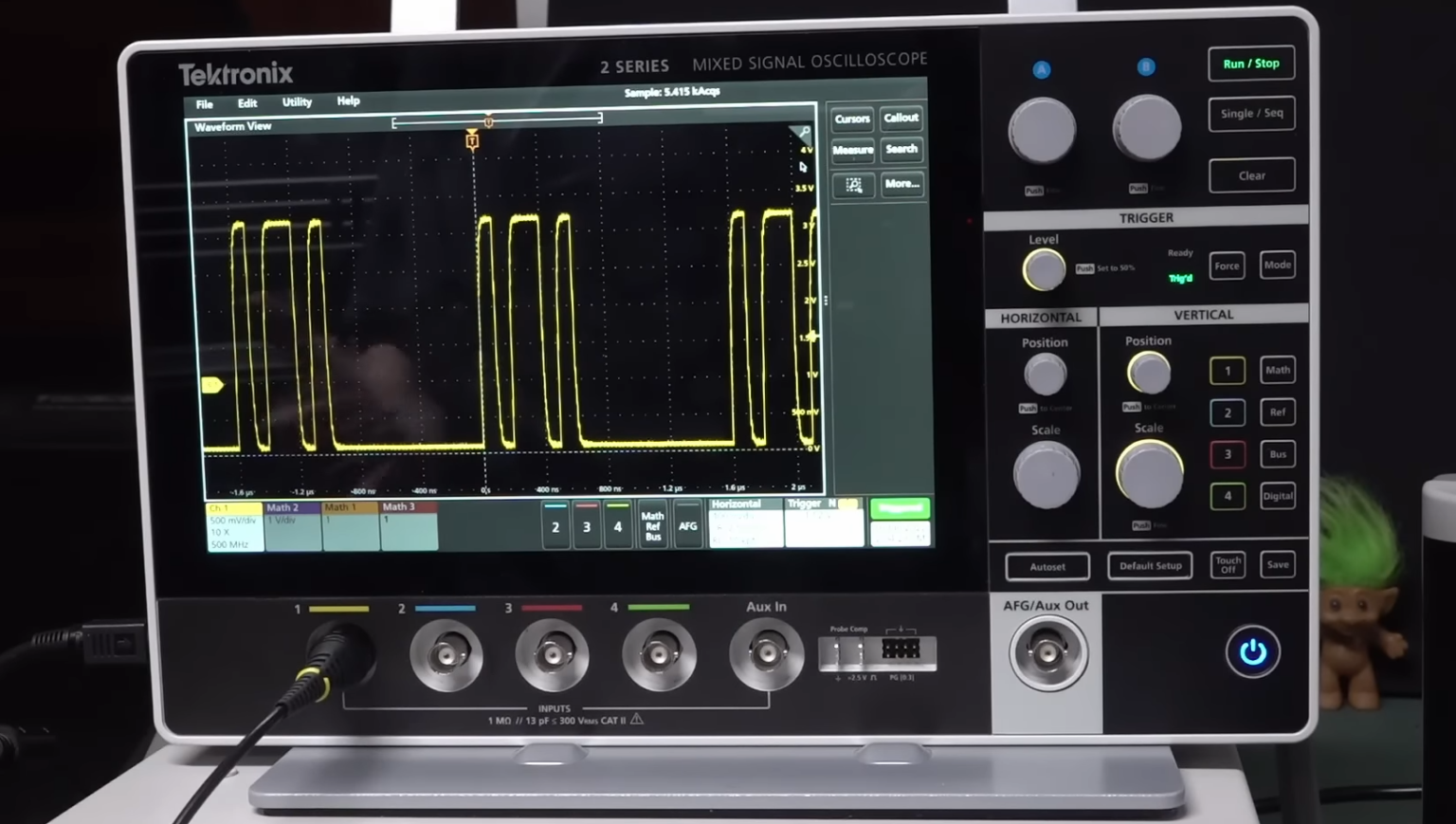Viewport: 1456px width, 824px height.
Task: Open the Measure panel
Action: point(851,150)
